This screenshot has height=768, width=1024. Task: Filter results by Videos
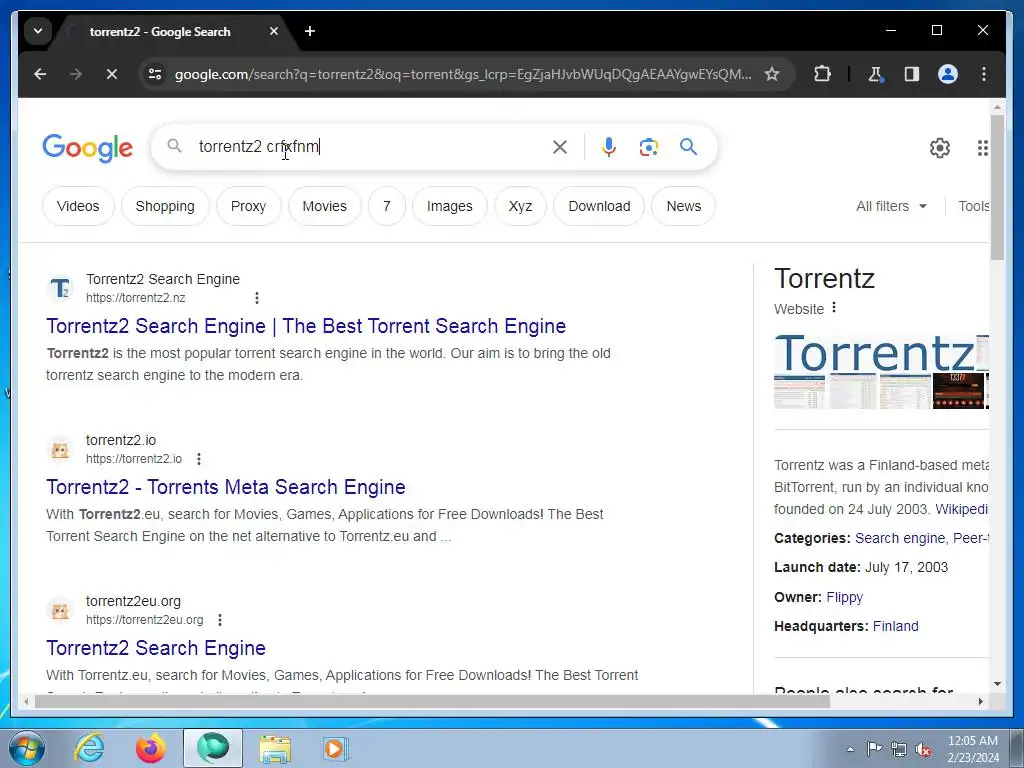(78, 206)
